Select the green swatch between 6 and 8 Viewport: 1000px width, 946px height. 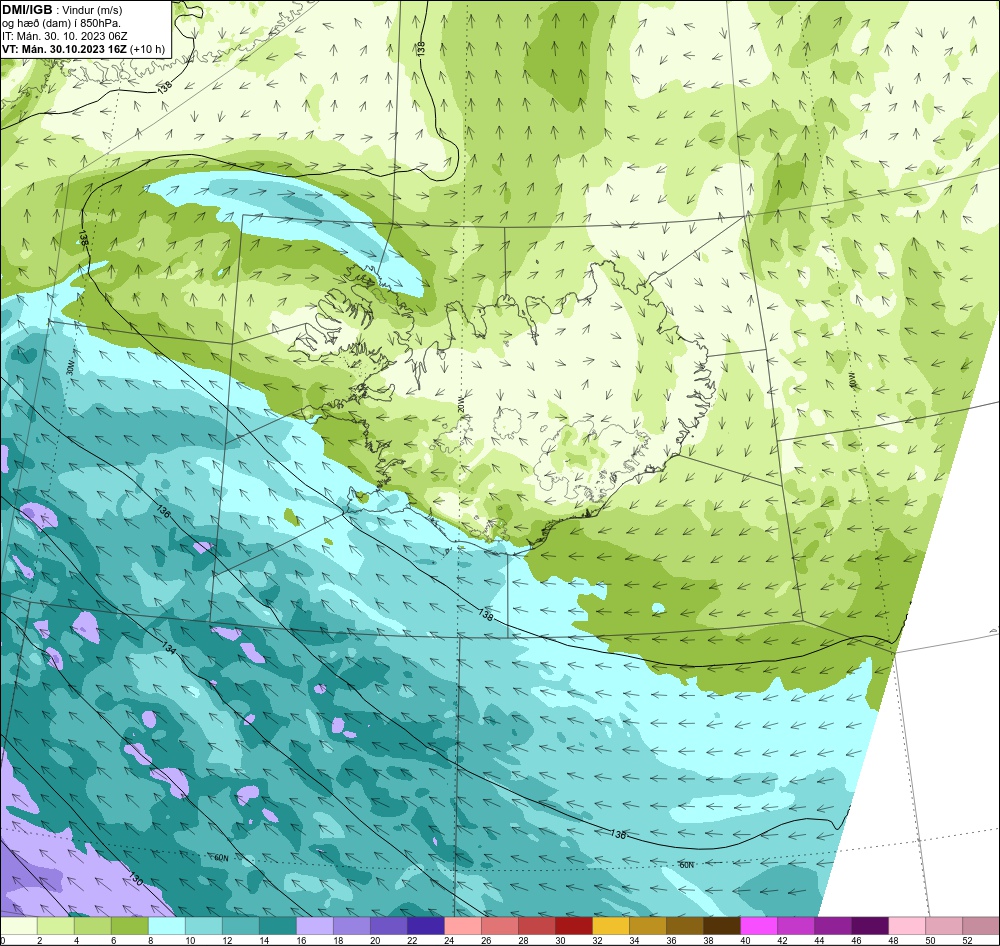pos(130,926)
